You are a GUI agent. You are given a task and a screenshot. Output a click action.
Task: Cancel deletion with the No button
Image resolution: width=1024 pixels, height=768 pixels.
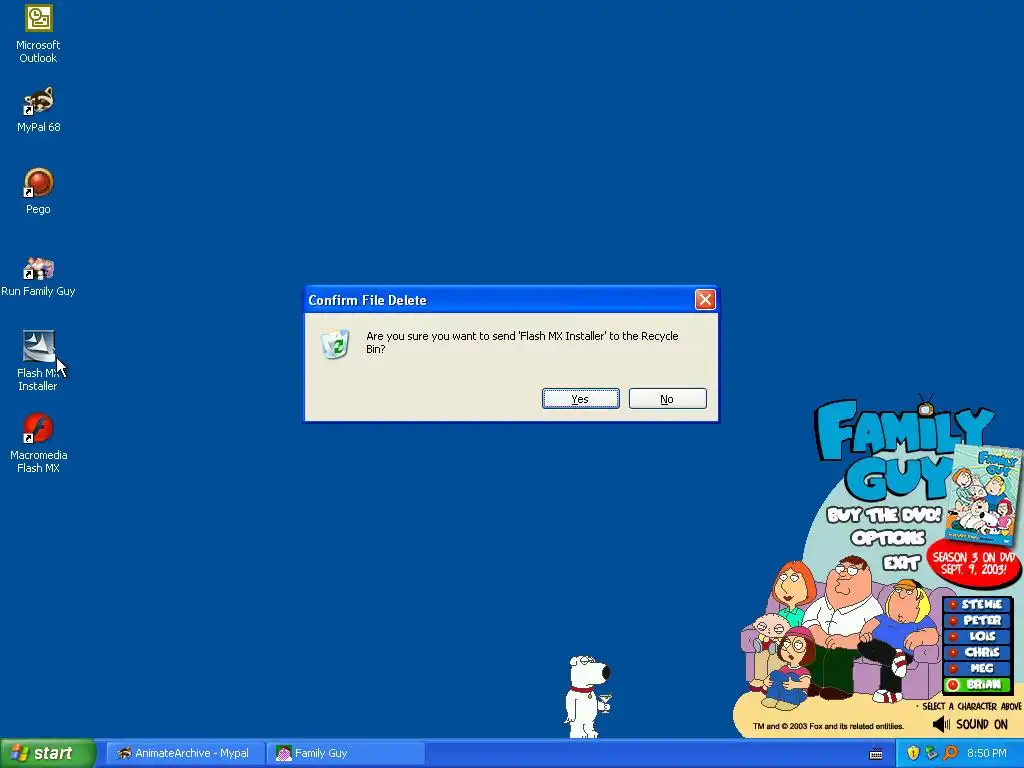[x=667, y=399]
